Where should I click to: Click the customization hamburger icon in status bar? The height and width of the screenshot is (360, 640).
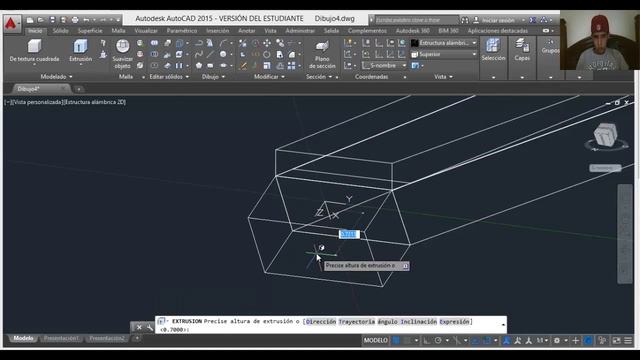[628, 340]
